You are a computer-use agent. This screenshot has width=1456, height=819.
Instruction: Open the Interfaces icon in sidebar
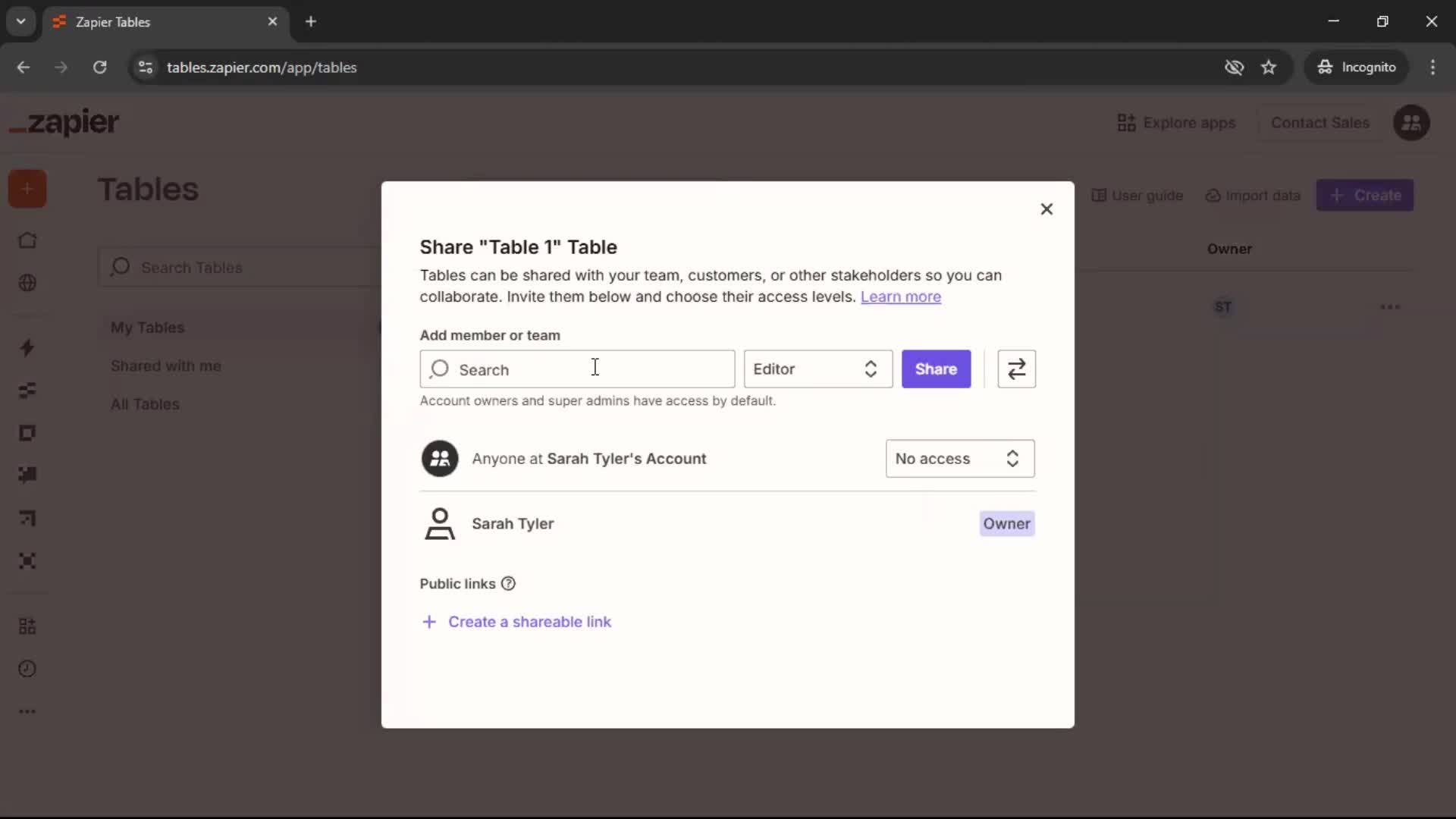pos(27,433)
